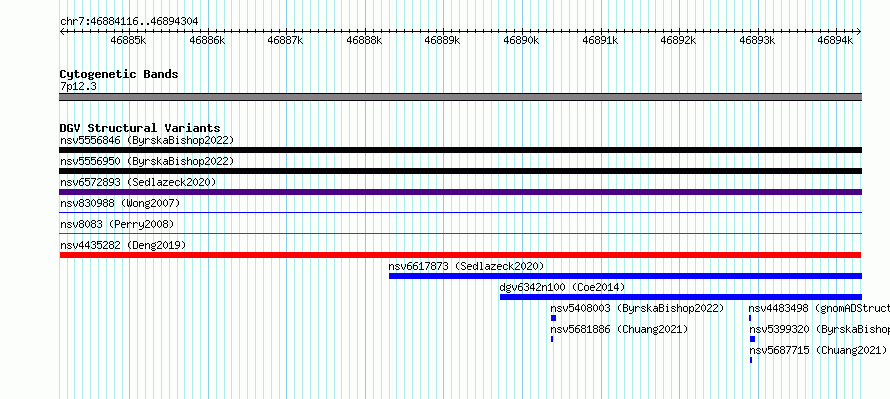Viewport: 890px width, 399px height.
Task: Open the nsv830988 (Wong2007) label
Action: (120, 203)
